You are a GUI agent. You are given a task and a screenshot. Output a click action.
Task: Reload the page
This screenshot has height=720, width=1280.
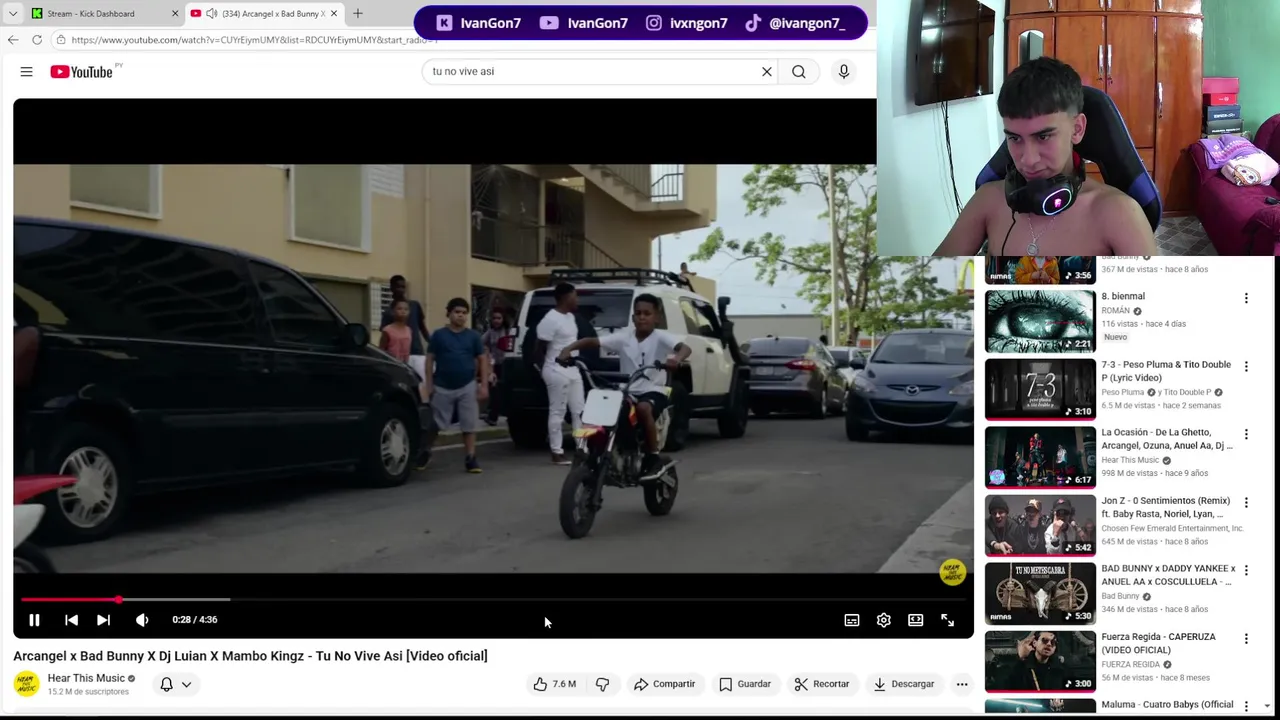pos(37,40)
